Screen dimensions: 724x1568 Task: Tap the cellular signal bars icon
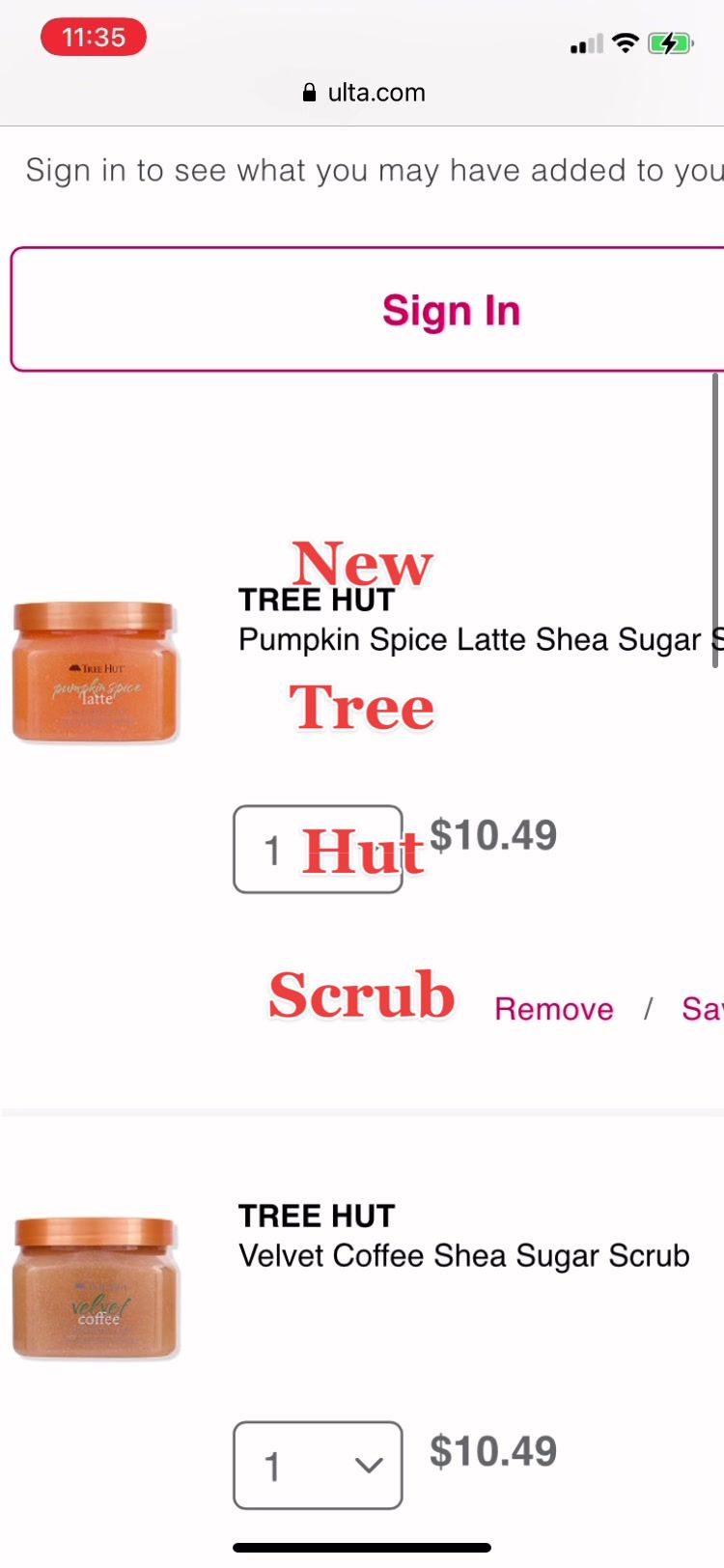point(586,44)
